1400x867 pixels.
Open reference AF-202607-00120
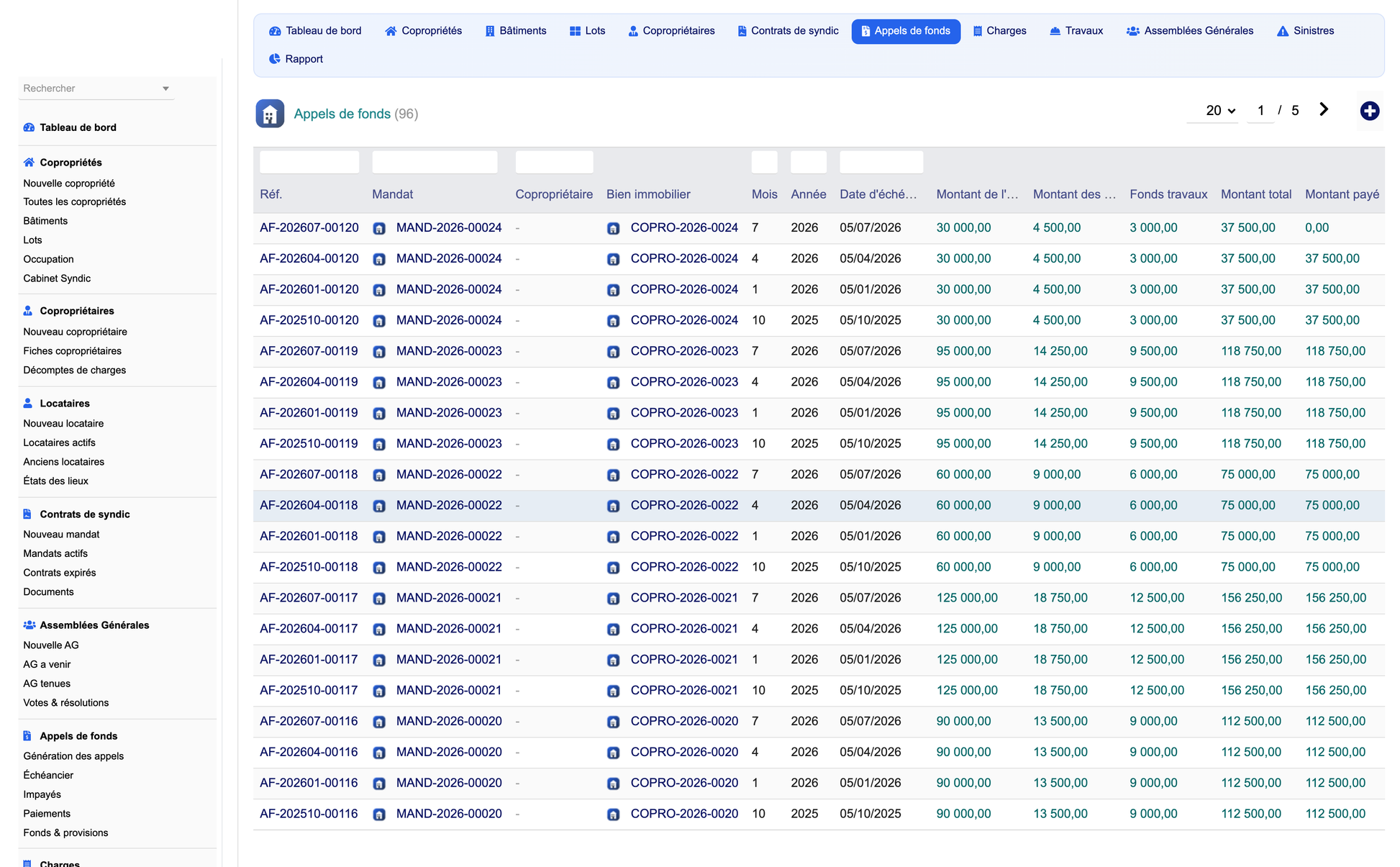click(309, 227)
